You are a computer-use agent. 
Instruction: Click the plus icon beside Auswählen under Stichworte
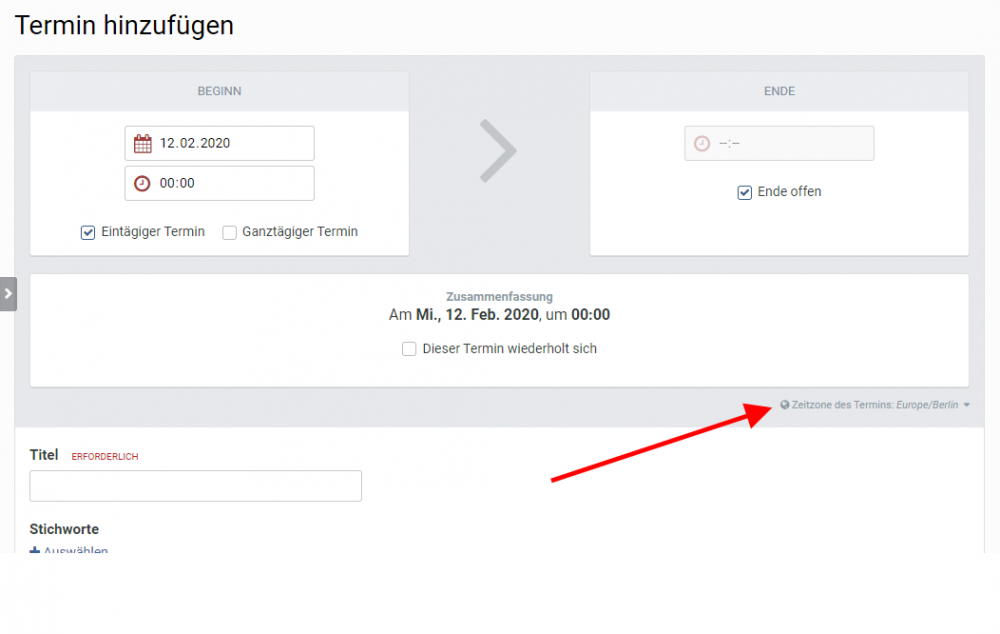tap(34, 551)
